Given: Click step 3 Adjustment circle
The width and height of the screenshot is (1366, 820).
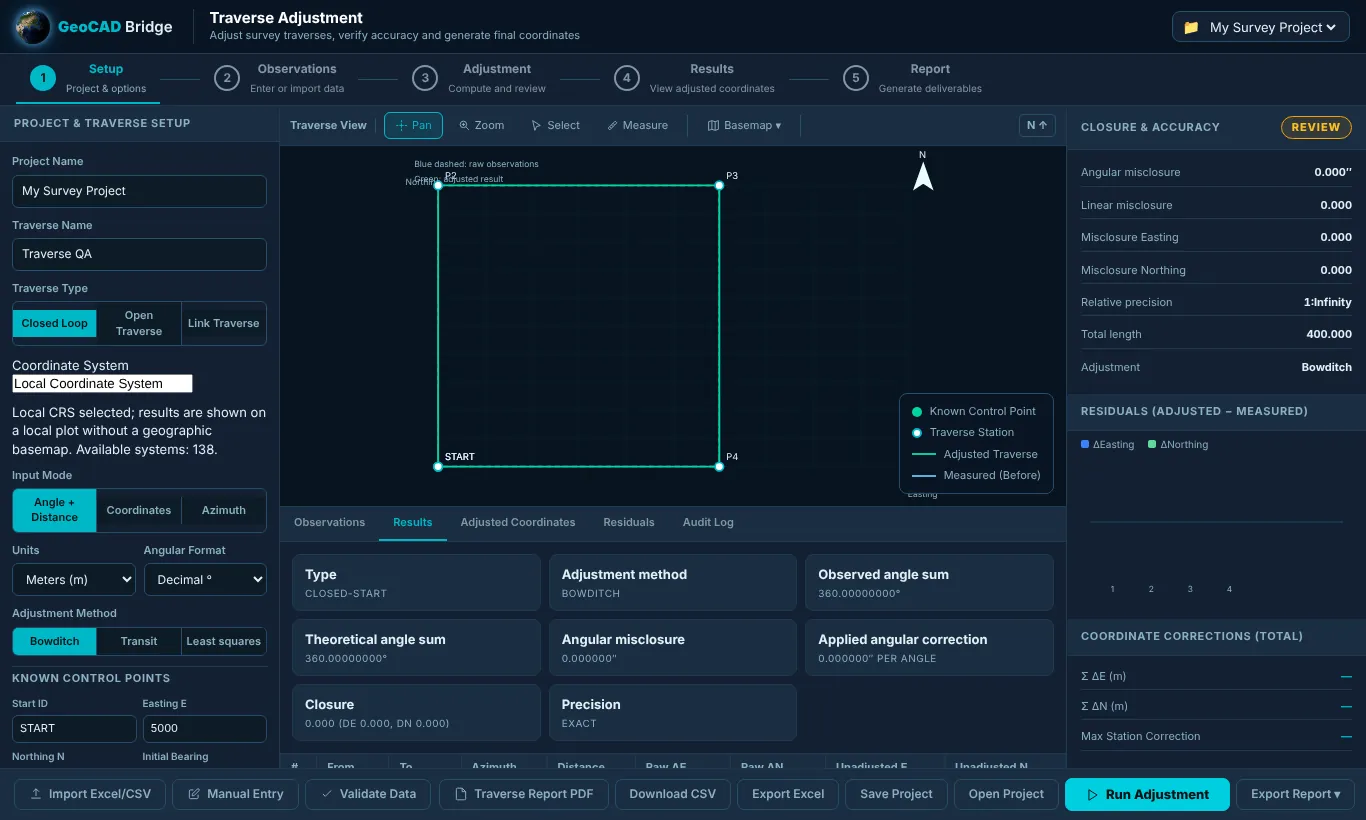Looking at the screenshot, I should (x=425, y=78).
